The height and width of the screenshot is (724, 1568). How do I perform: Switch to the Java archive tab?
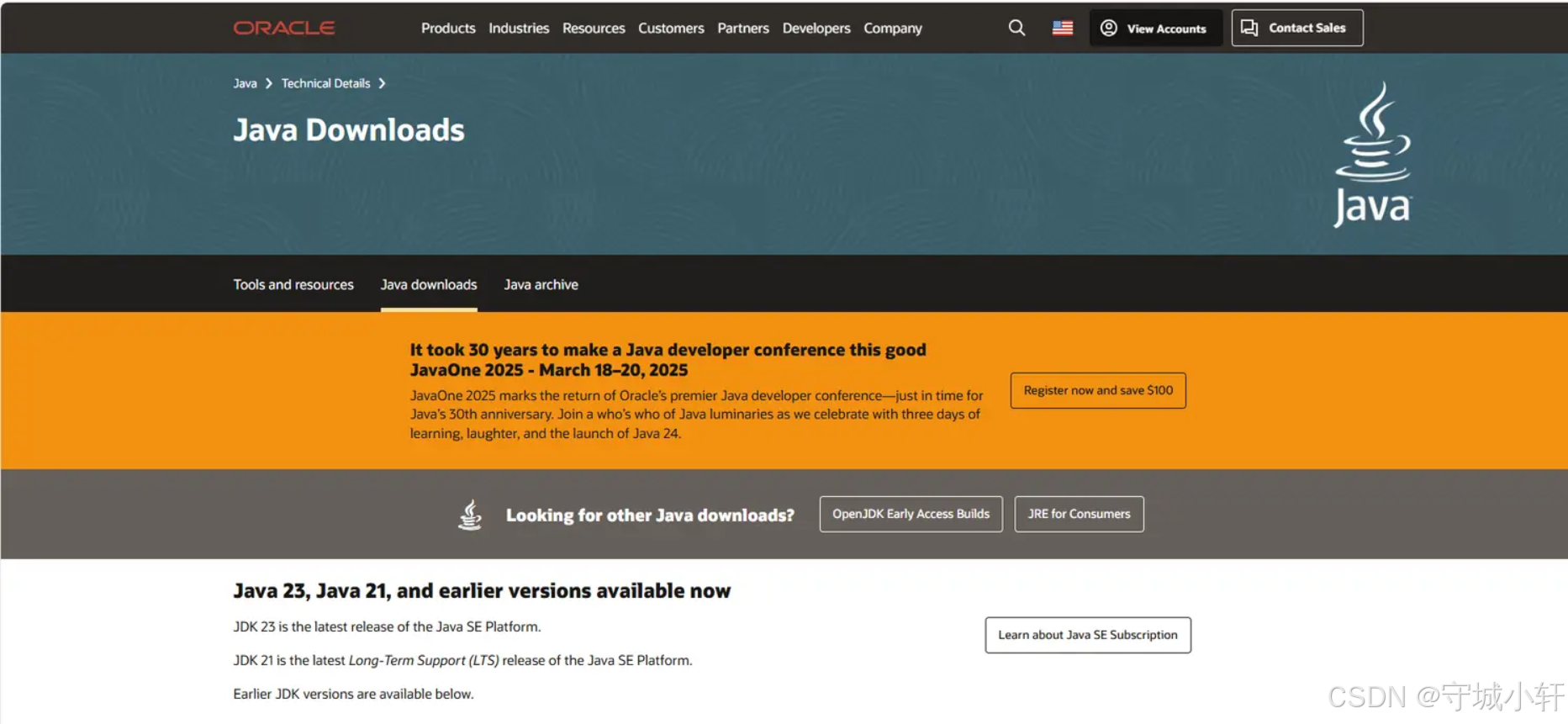point(541,284)
